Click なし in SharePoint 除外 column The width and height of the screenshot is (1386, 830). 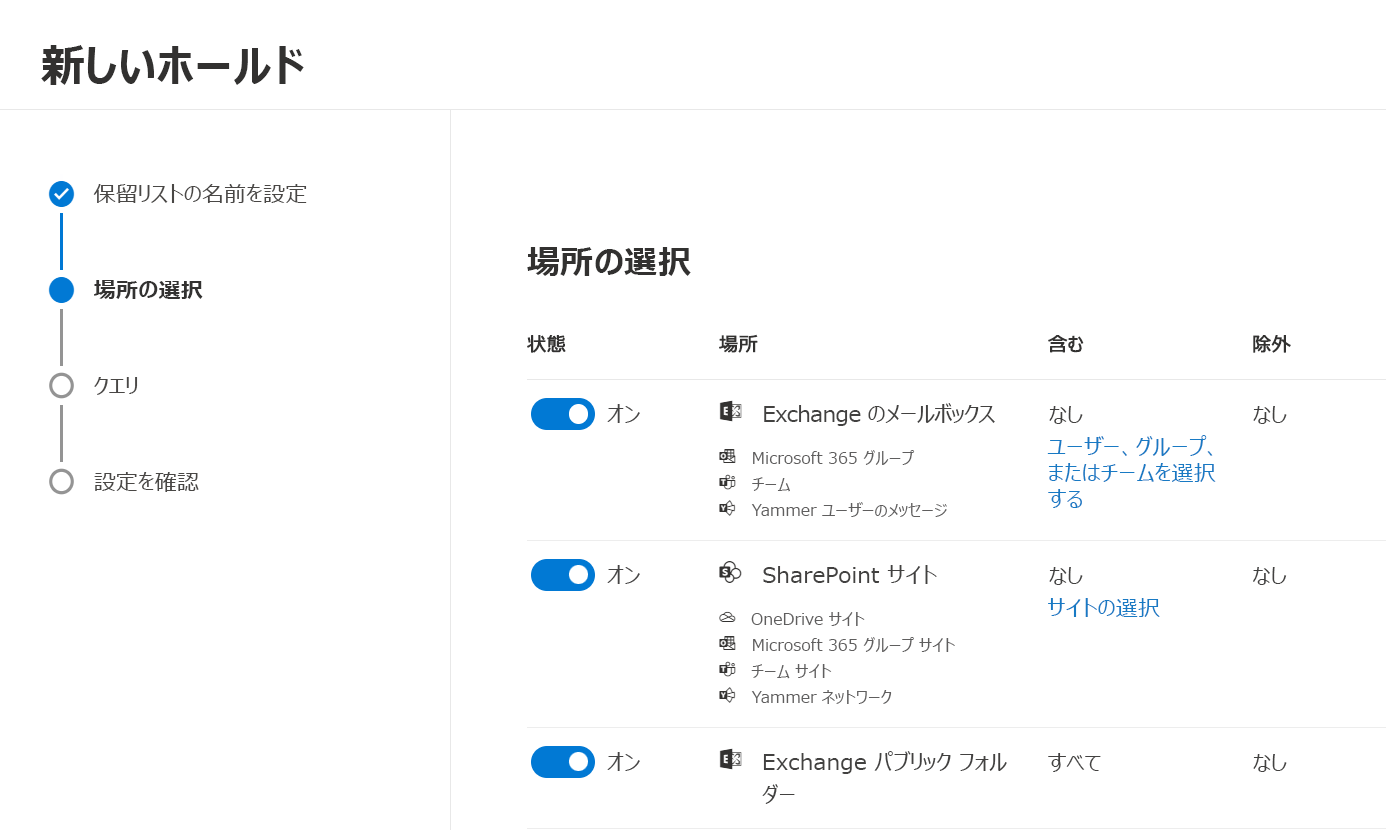coord(1270,575)
